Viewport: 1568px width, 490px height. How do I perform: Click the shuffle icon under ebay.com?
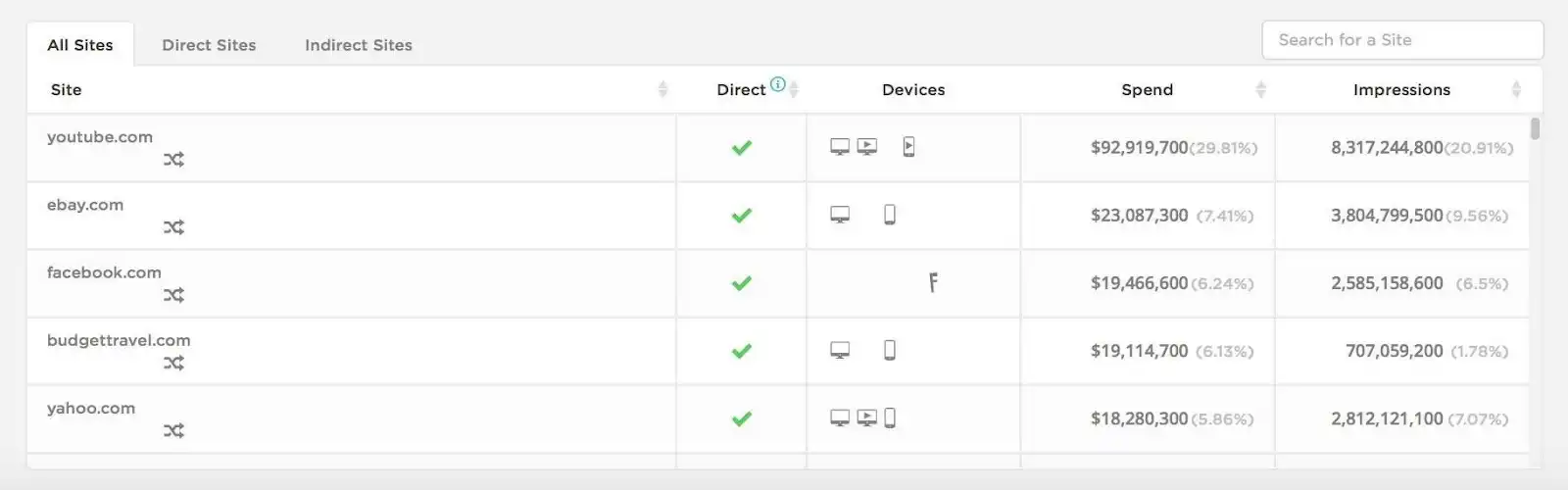[173, 227]
